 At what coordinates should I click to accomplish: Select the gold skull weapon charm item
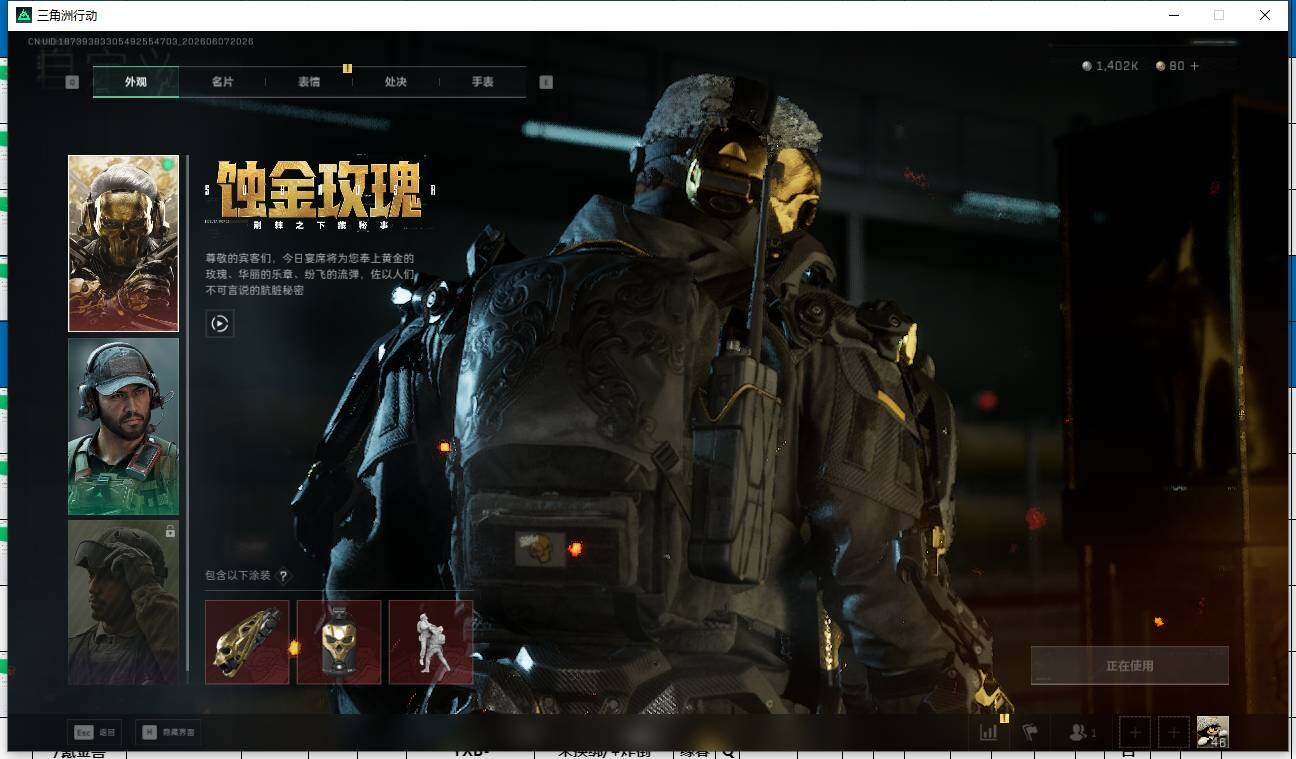(x=247, y=642)
